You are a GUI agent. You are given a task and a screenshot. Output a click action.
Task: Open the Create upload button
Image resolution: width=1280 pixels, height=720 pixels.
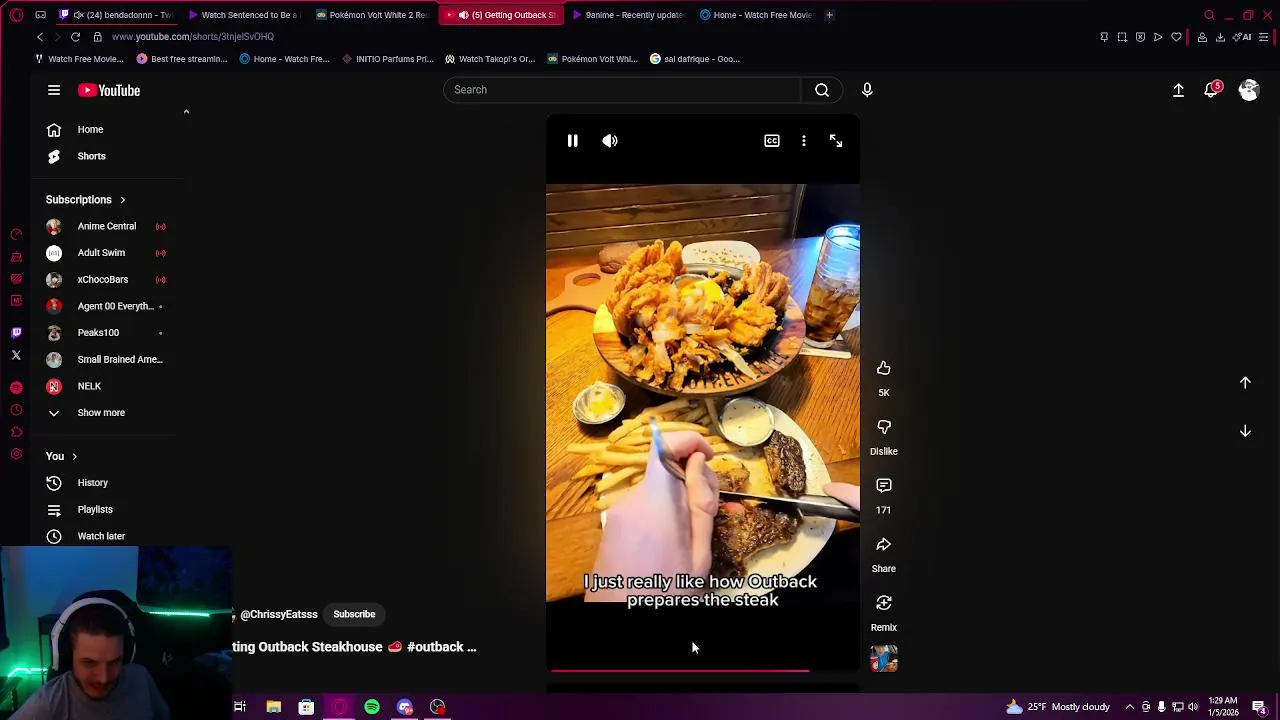pos(1178,90)
